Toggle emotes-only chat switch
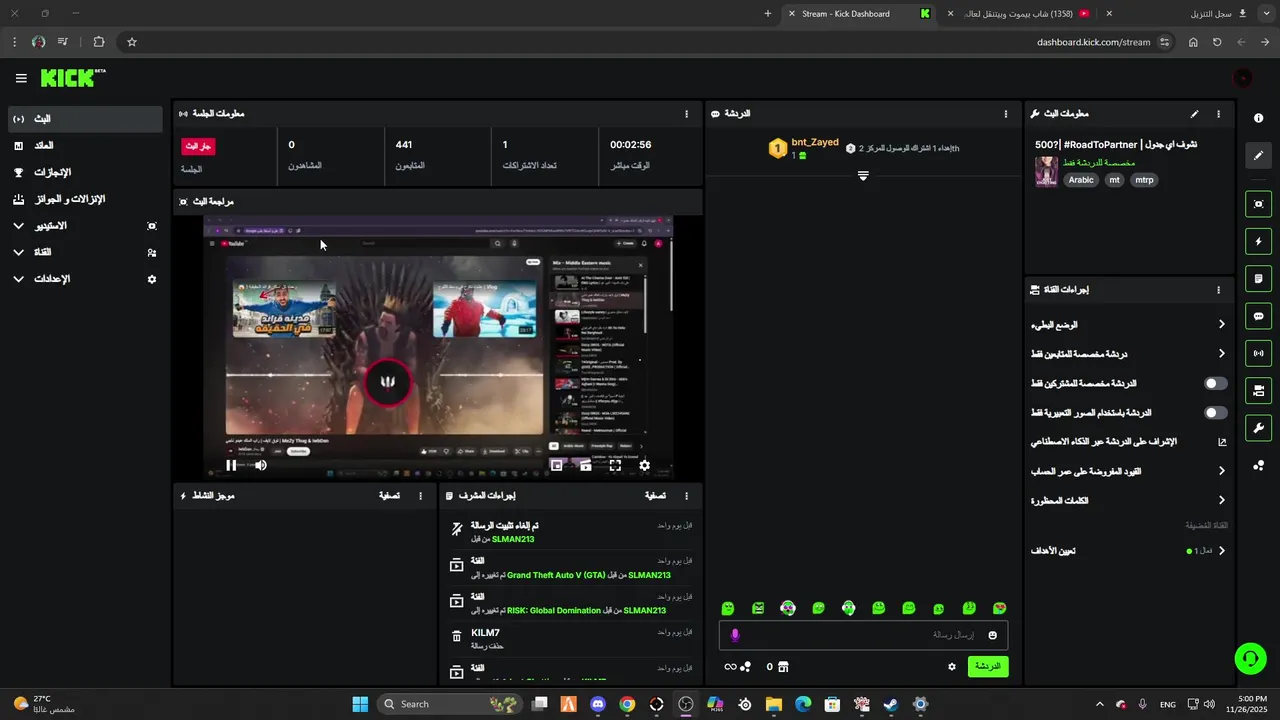1280x720 pixels. (1215, 412)
